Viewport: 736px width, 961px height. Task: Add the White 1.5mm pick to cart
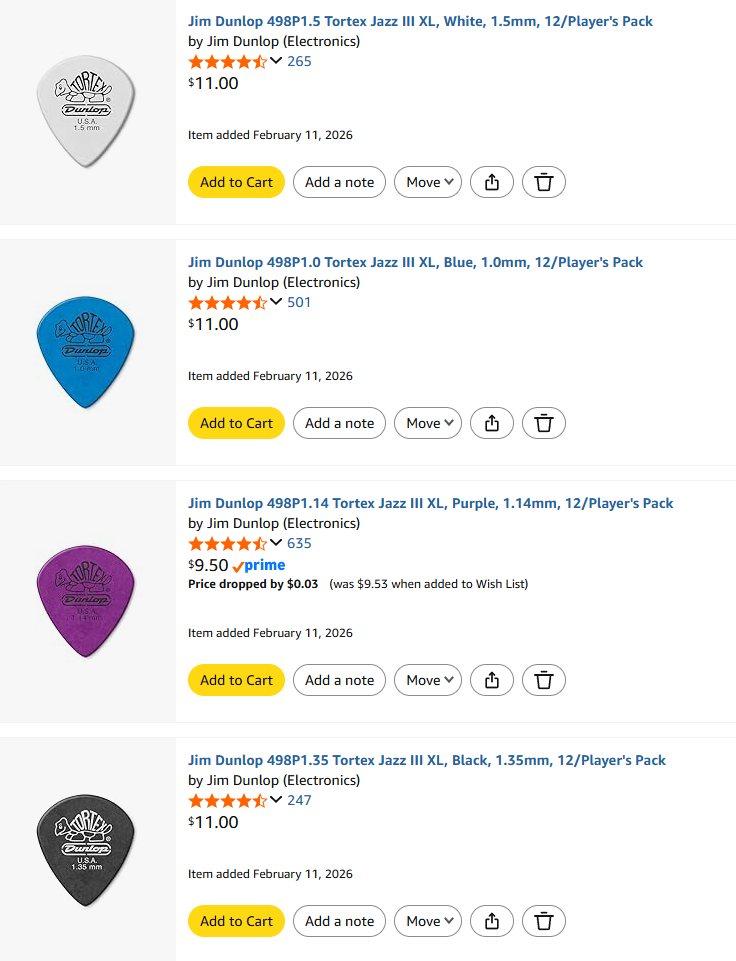pyautogui.click(x=236, y=182)
